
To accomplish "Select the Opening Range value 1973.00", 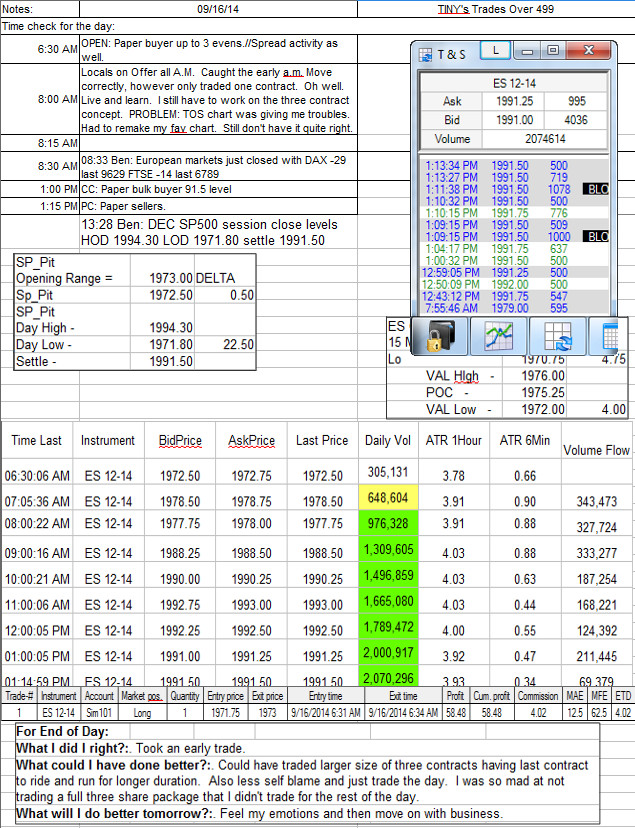I will click(x=162, y=278).
